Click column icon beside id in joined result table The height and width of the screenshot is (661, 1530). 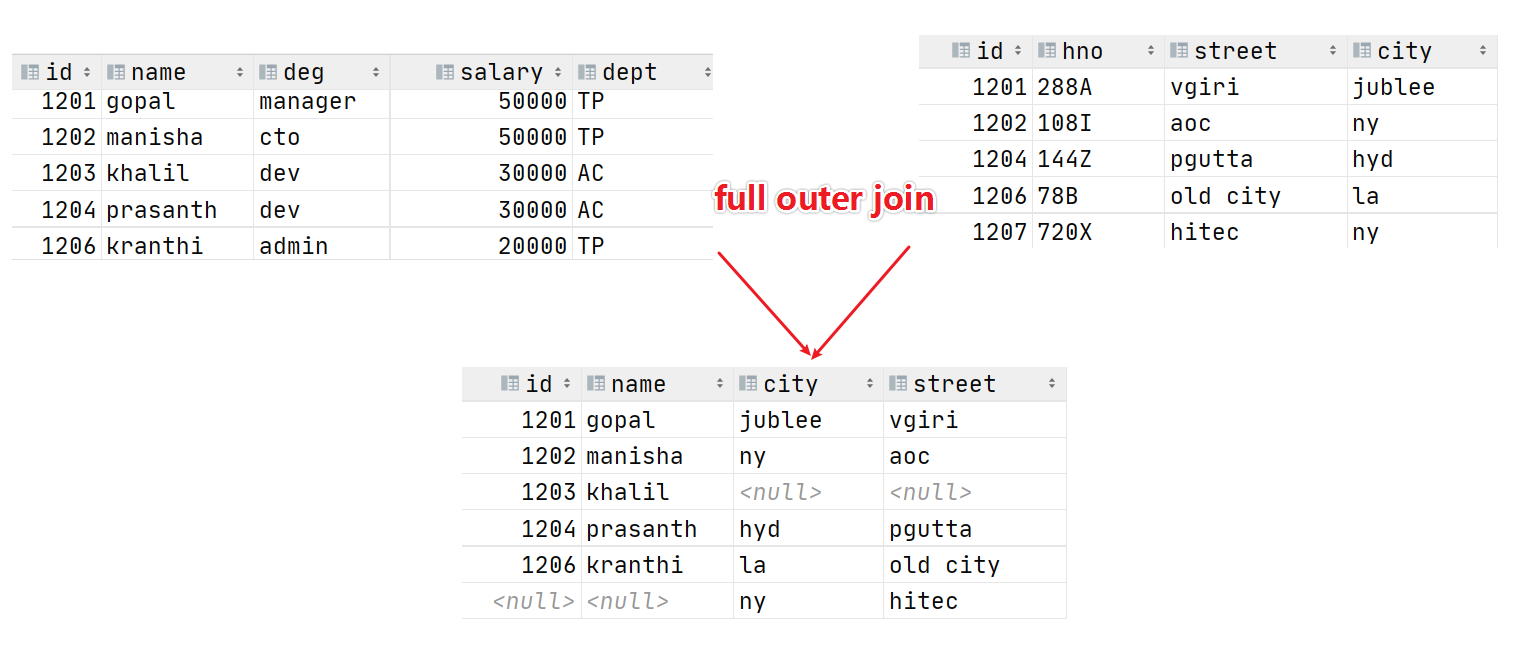click(510, 383)
